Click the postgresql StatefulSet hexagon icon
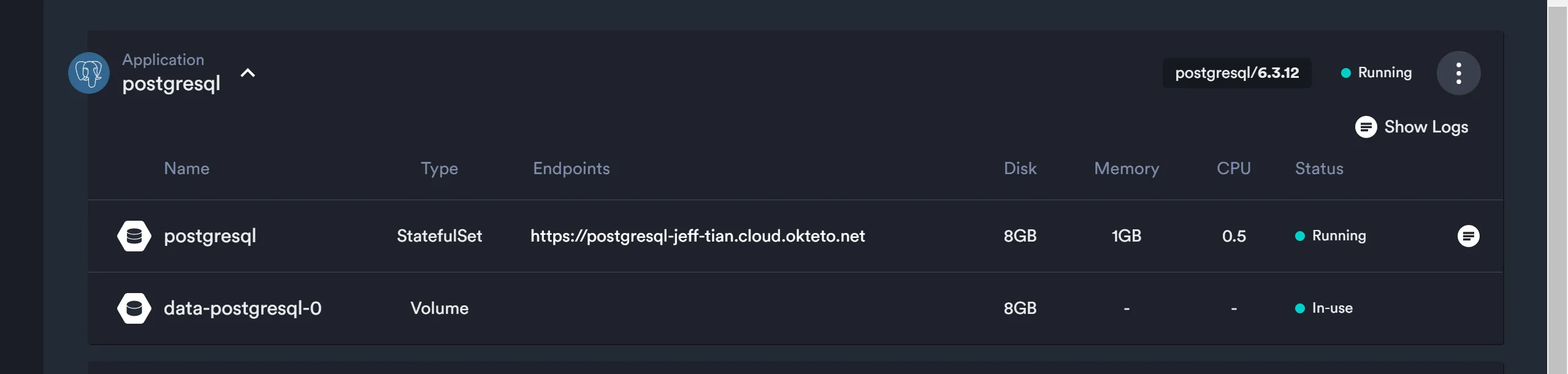Image resolution: width=1568 pixels, height=374 pixels. (134, 236)
